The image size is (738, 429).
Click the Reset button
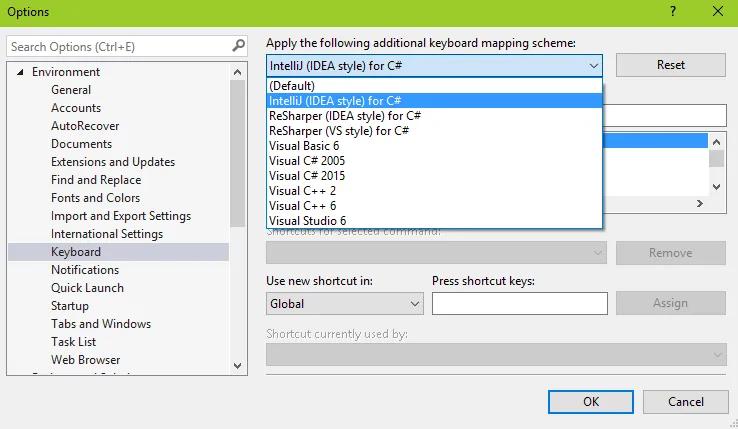click(x=671, y=65)
